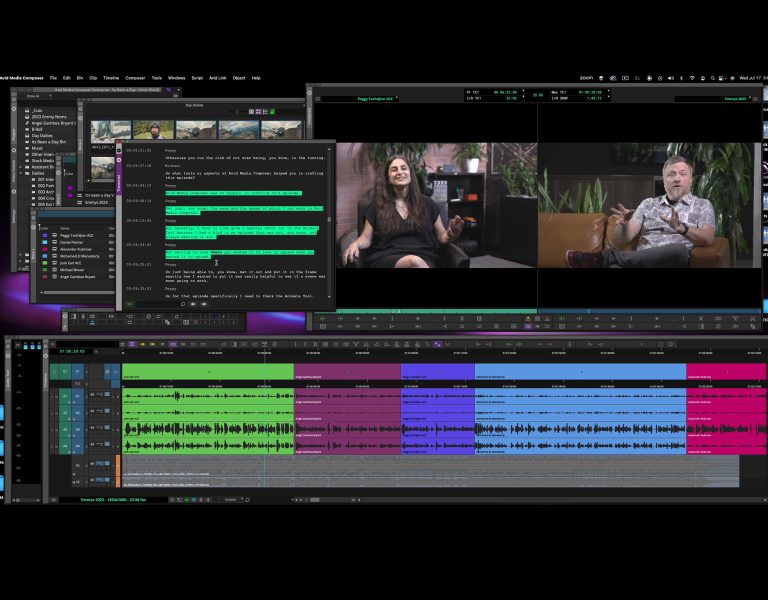This screenshot has height=600, width=768.
Task: Open the Composer menu in the menu bar
Action: [x=135, y=77]
